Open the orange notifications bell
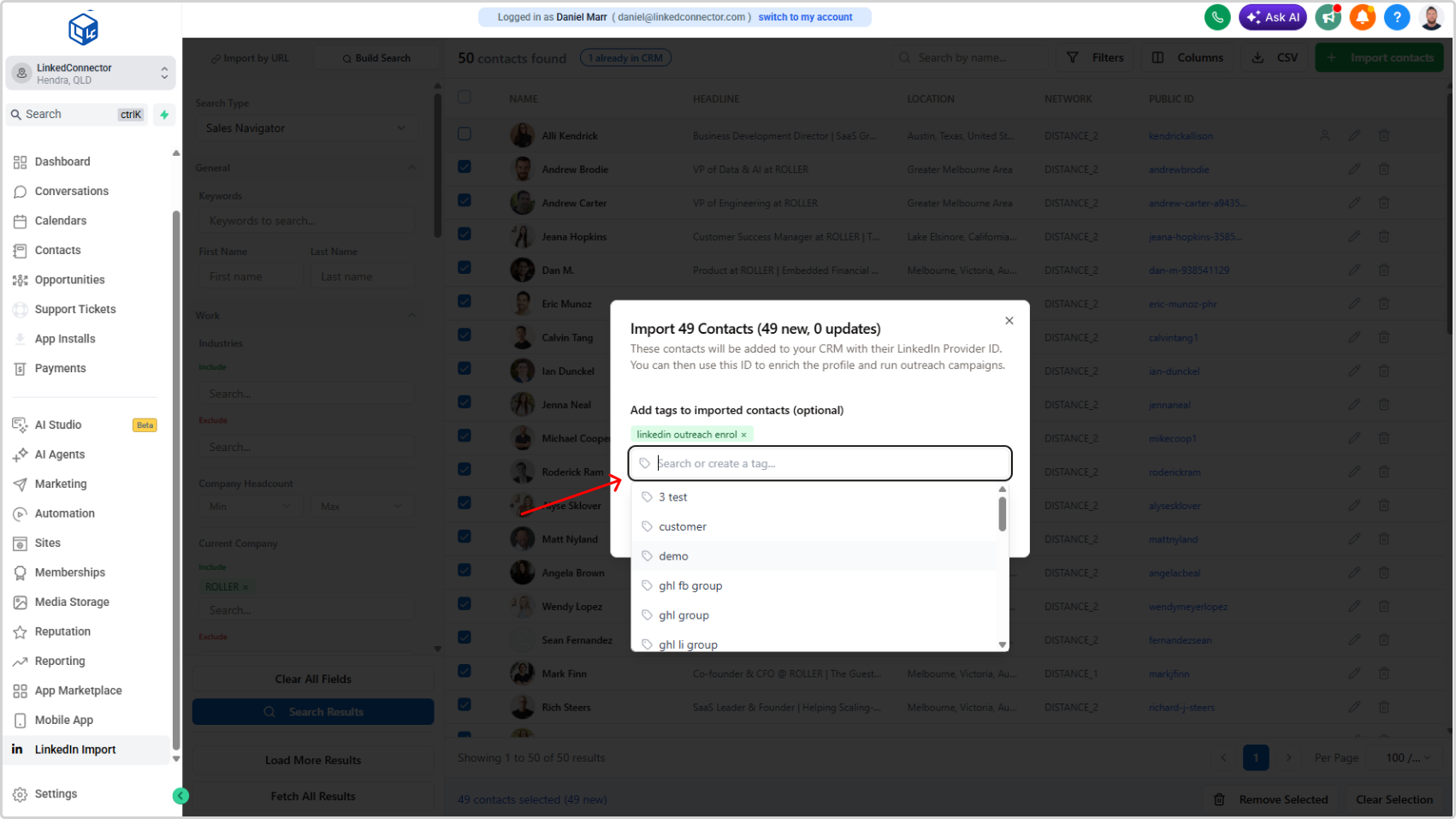Screen dimensions: 1456x819 coord(1363,17)
